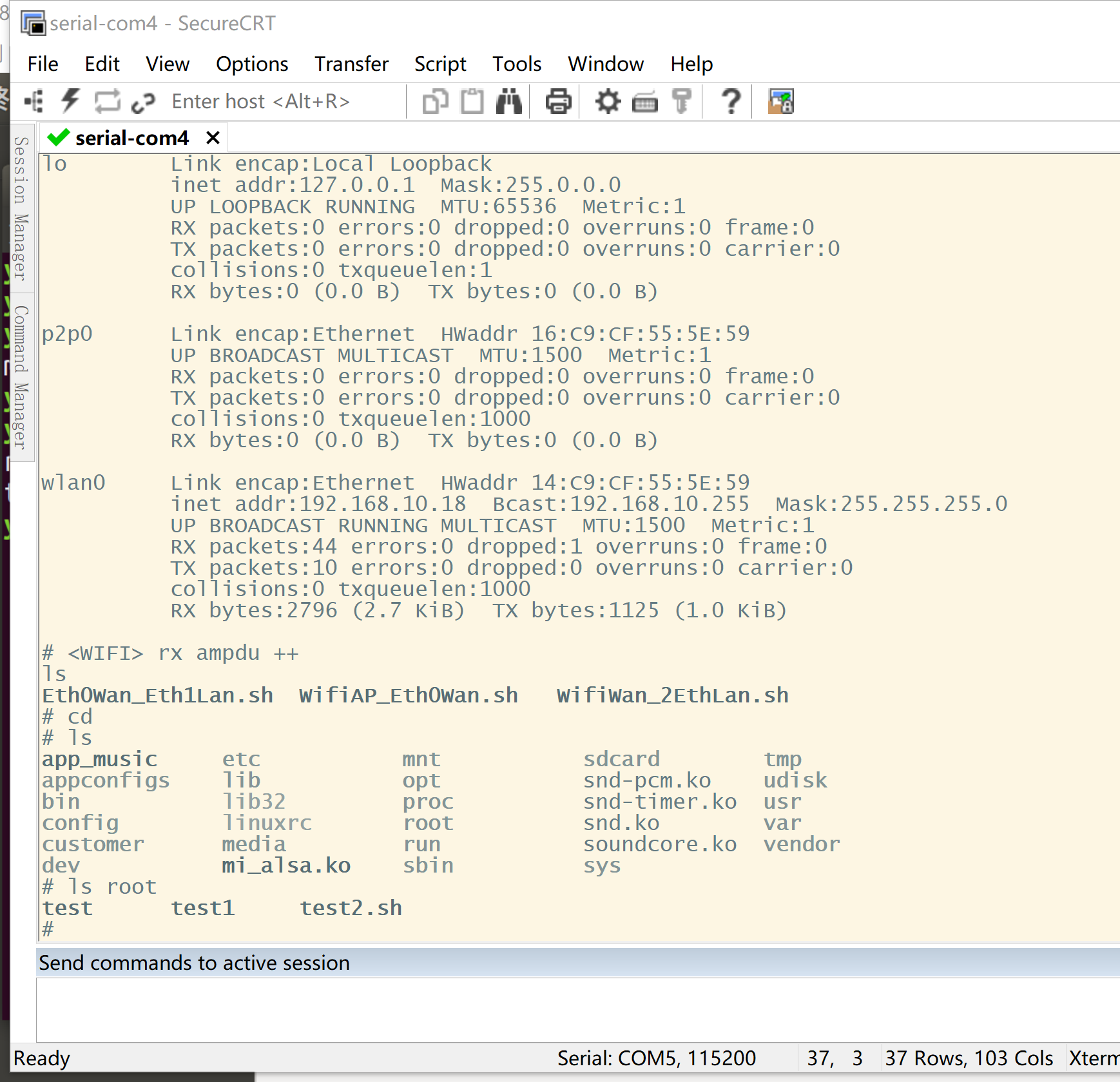Click 'Serial: COM5, 115200' in status bar
This screenshot has width=1120, height=1082.
656,1058
